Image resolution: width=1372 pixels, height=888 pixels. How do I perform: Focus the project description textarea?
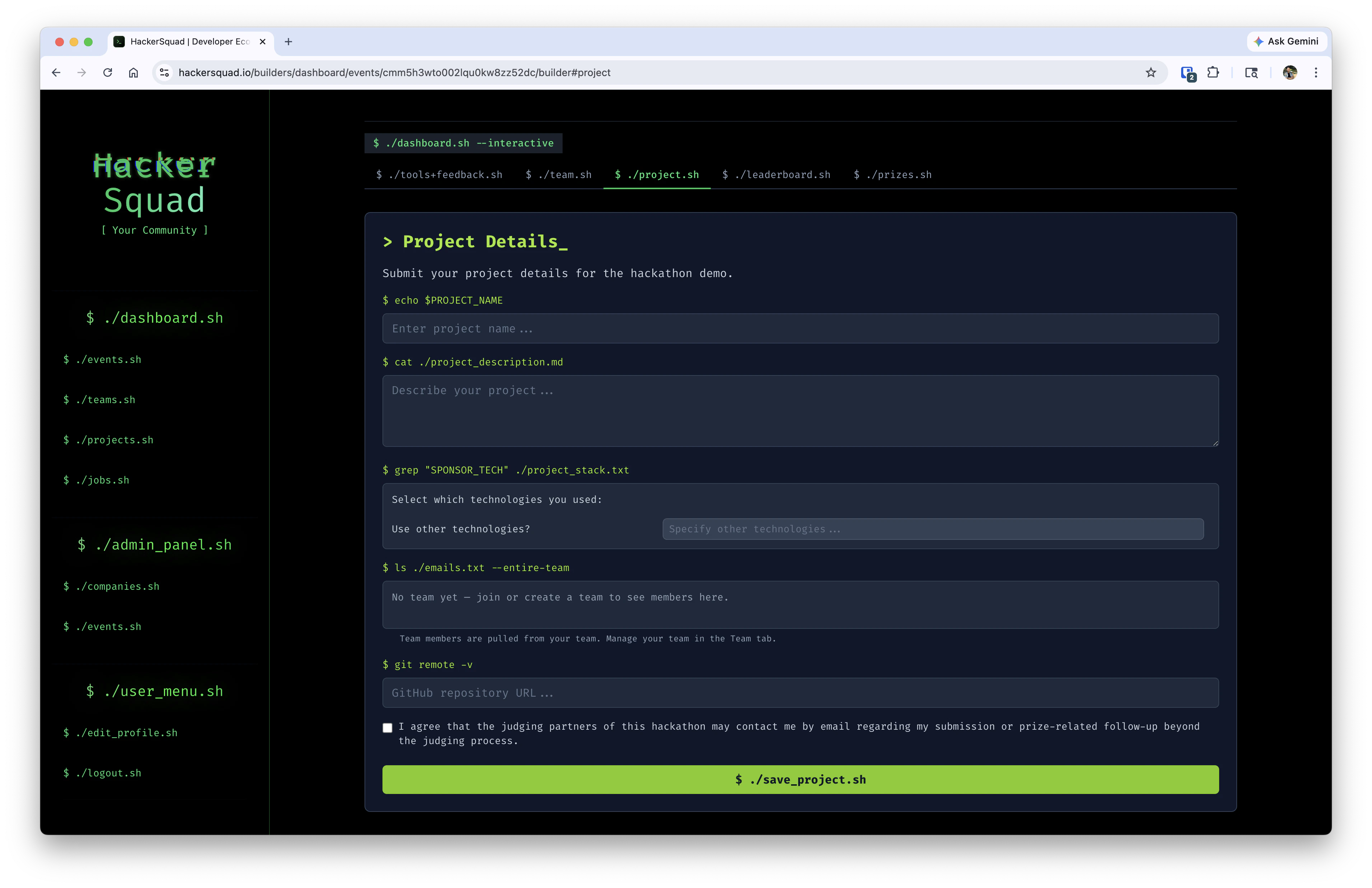click(x=800, y=411)
